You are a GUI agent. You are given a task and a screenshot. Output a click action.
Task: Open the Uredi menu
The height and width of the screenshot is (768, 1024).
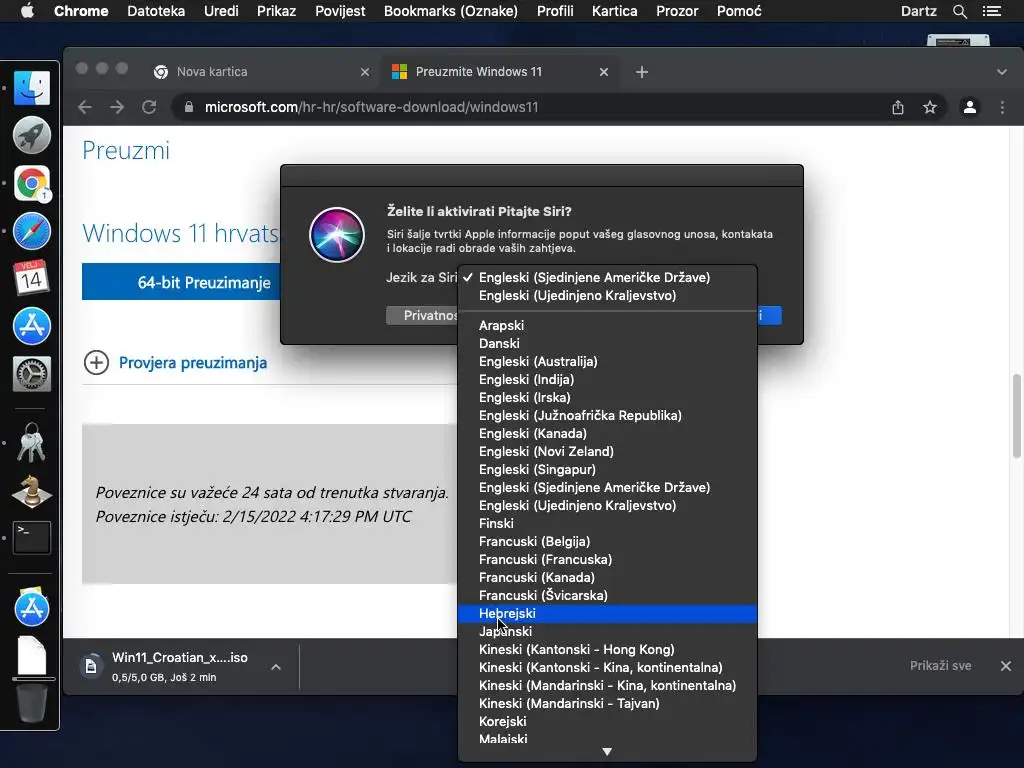coord(221,11)
